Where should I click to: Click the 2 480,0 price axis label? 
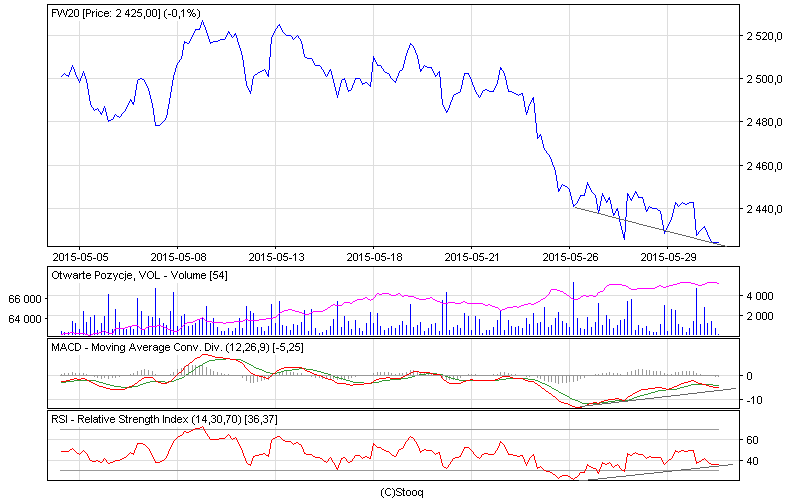764,122
